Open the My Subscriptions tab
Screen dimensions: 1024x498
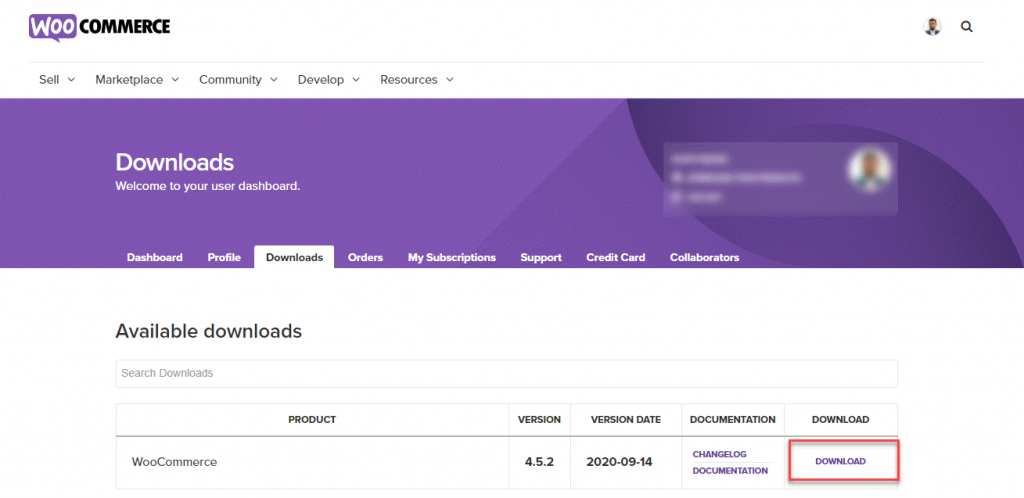pyautogui.click(x=452, y=257)
